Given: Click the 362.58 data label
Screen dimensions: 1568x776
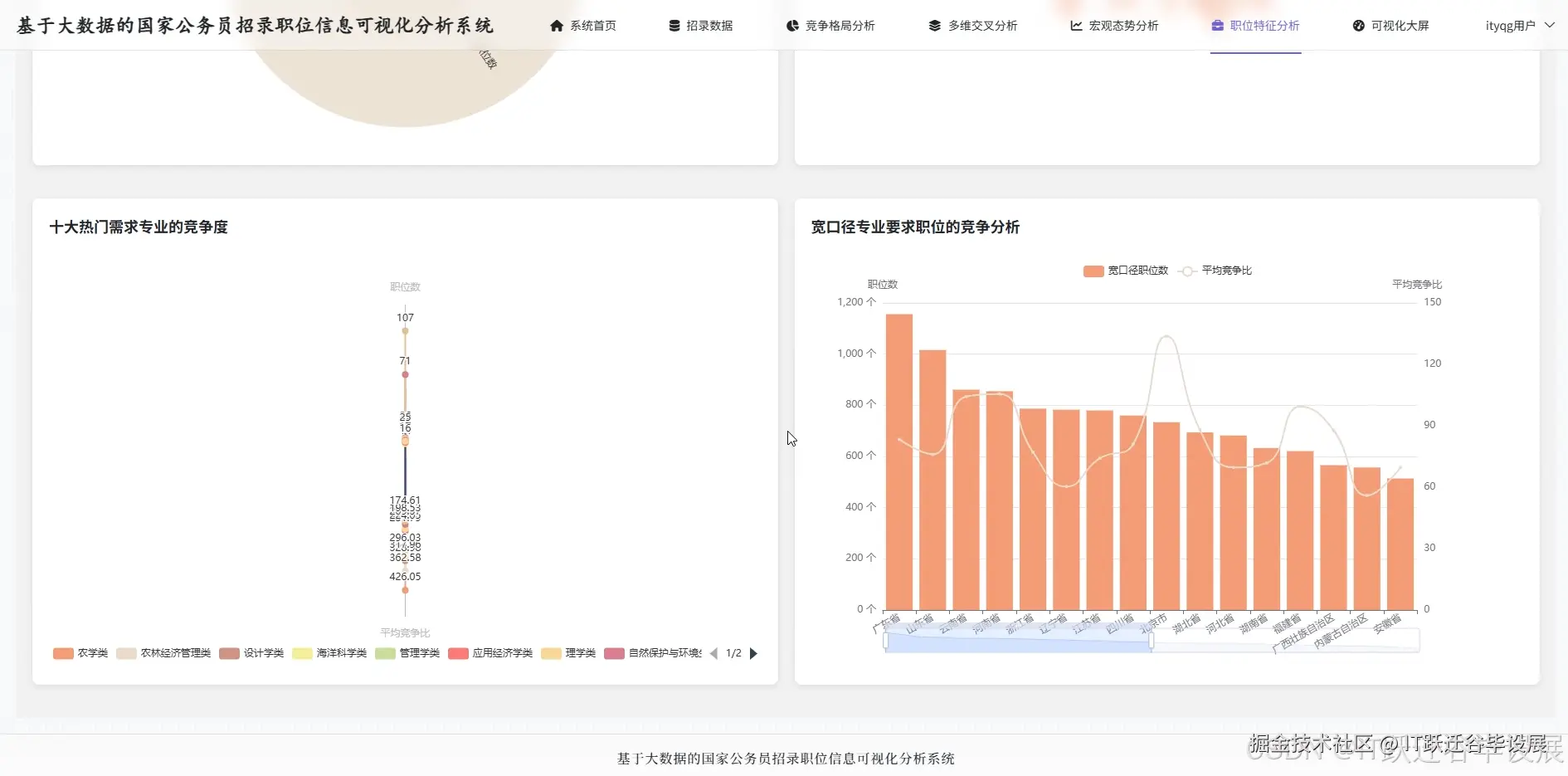Looking at the screenshot, I should click(405, 558).
